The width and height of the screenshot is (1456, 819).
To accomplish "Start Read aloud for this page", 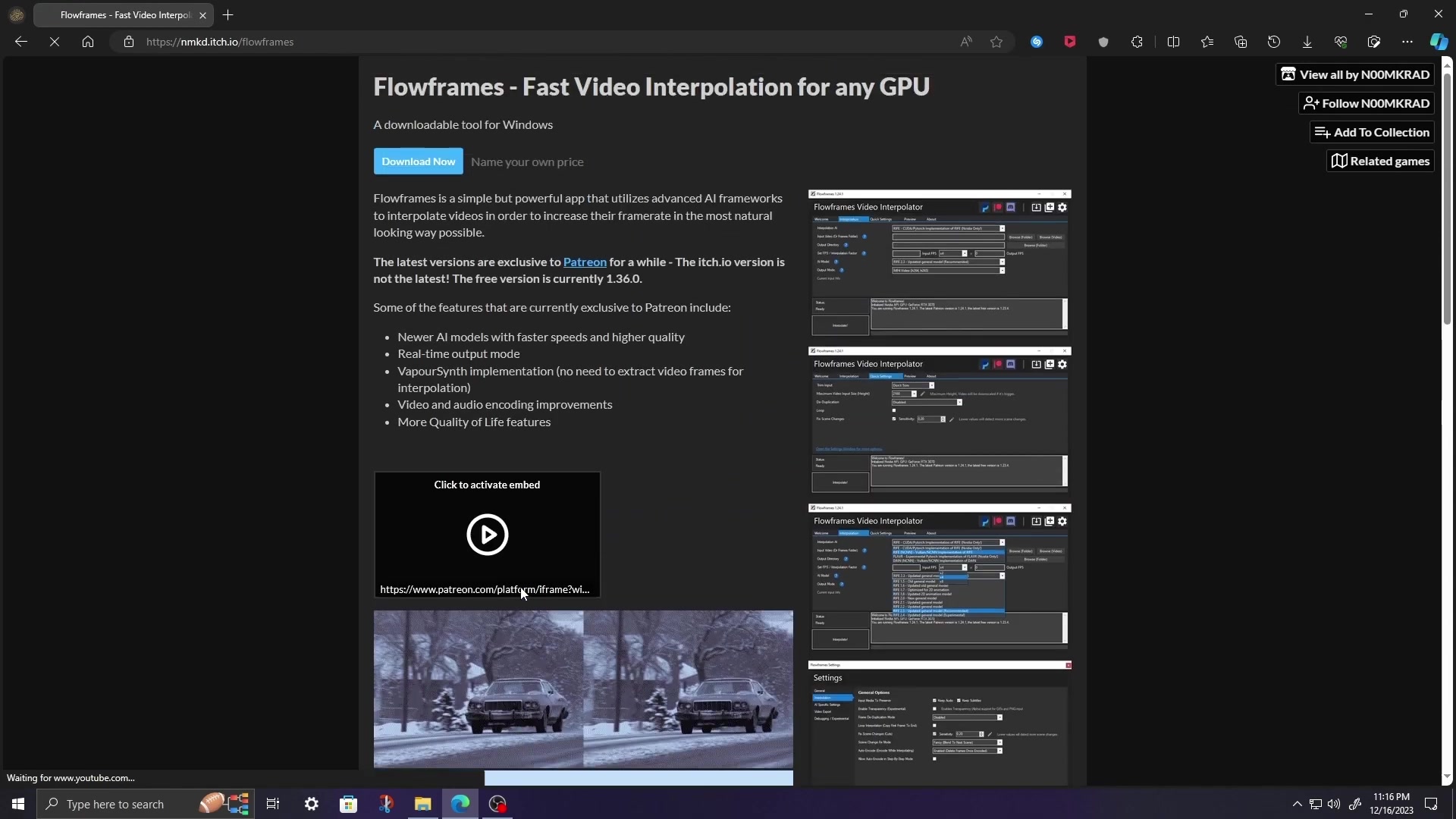I will (965, 42).
